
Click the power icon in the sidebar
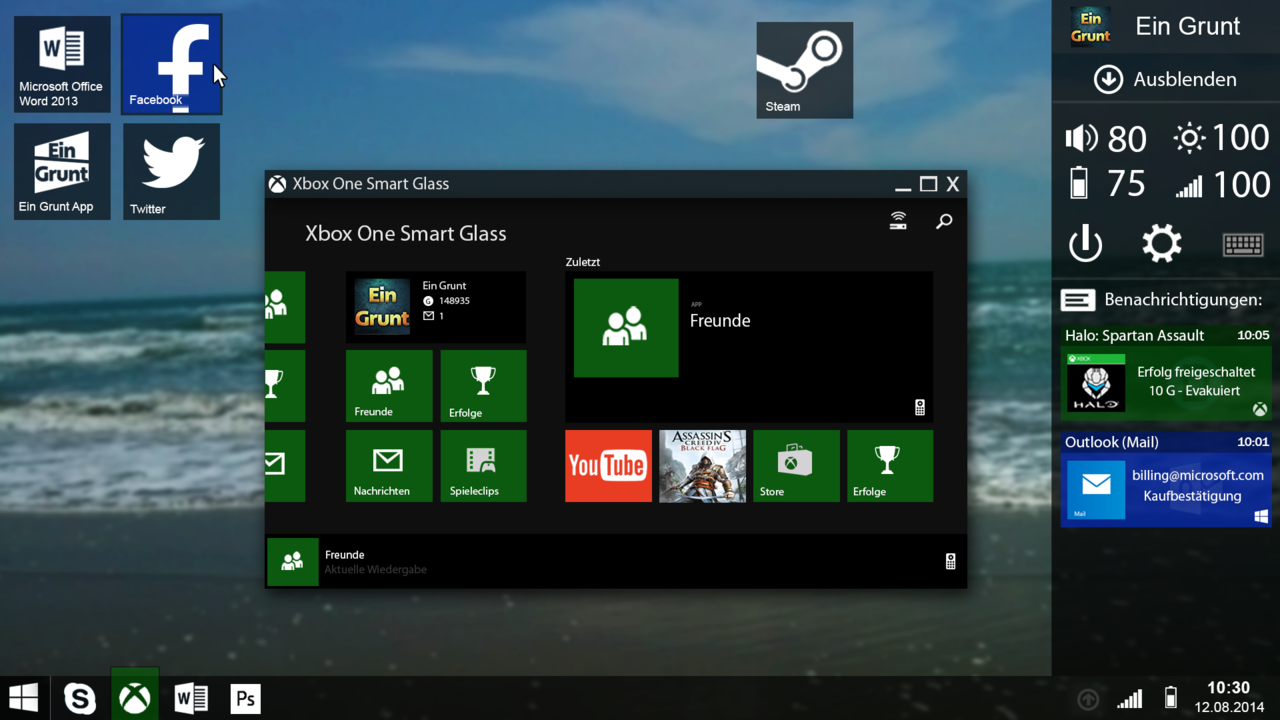pos(1085,244)
